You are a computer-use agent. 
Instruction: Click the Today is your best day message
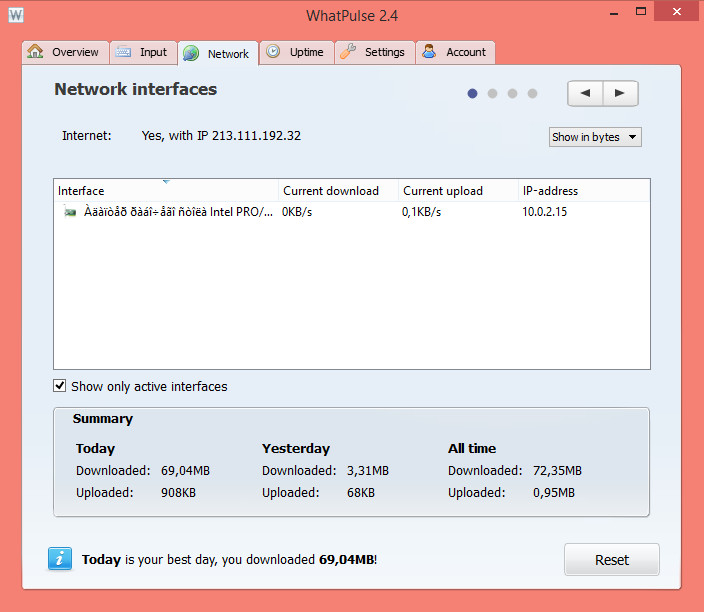[x=229, y=559]
